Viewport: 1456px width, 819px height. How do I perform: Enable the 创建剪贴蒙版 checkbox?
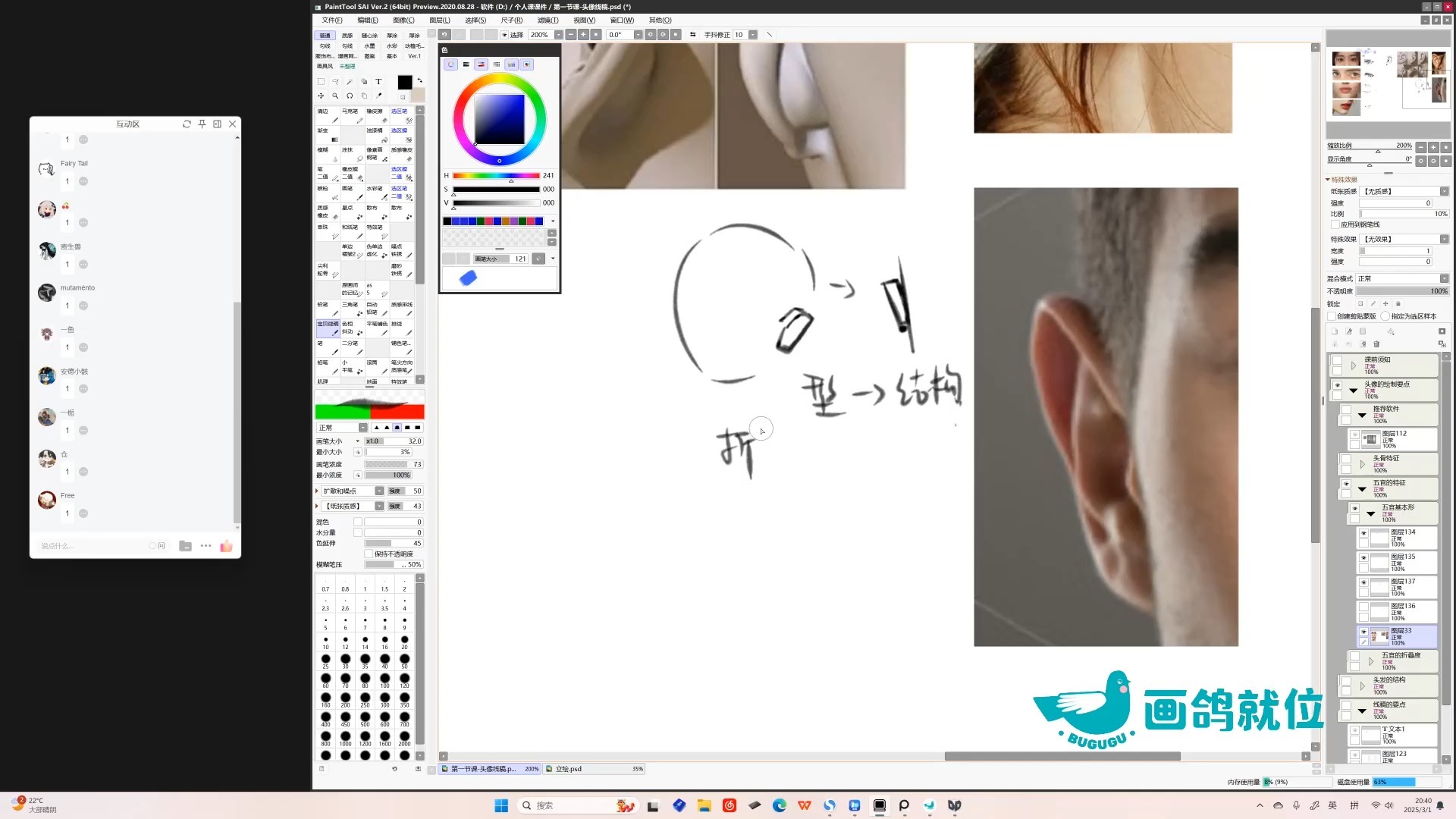tap(1332, 316)
